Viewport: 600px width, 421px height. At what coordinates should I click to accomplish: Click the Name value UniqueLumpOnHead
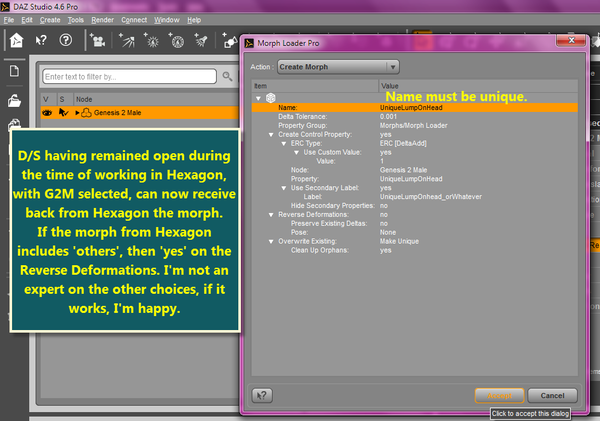[411, 108]
